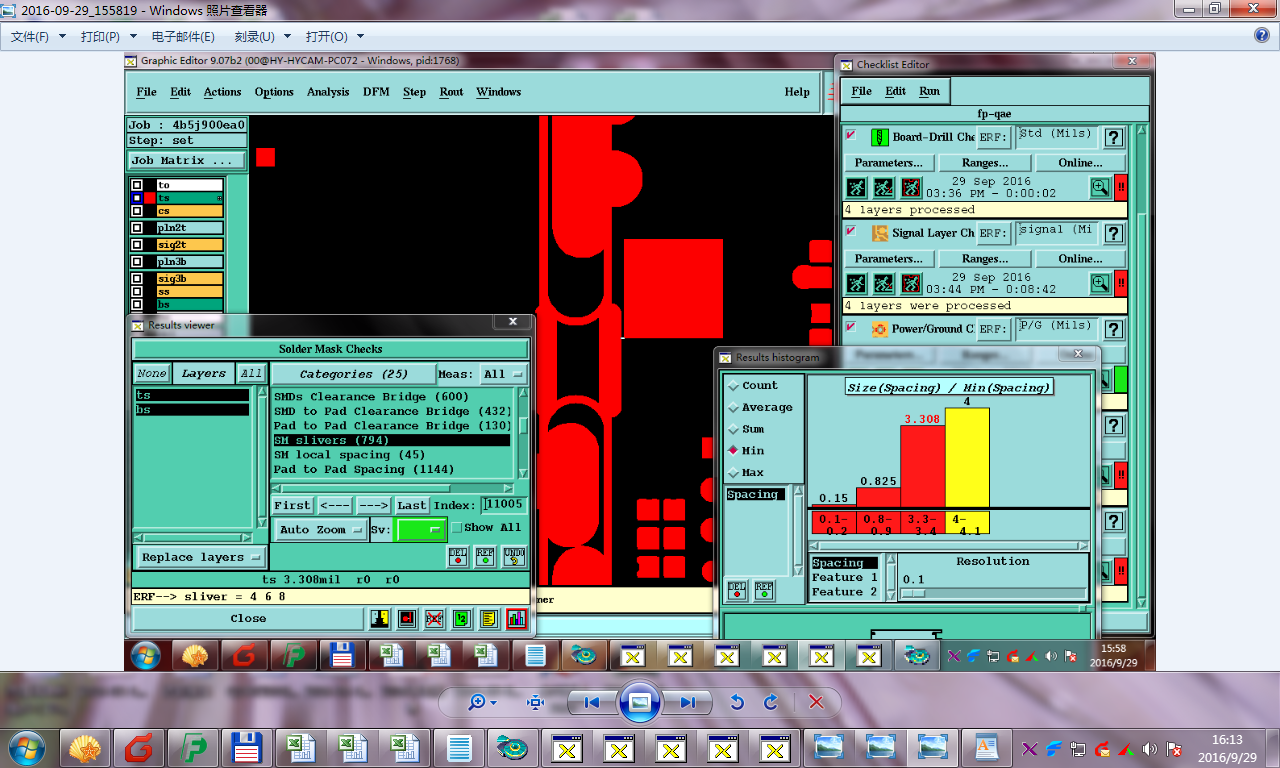Select the Average radio option
This screenshot has width=1280, height=768.
tap(733, 408)
